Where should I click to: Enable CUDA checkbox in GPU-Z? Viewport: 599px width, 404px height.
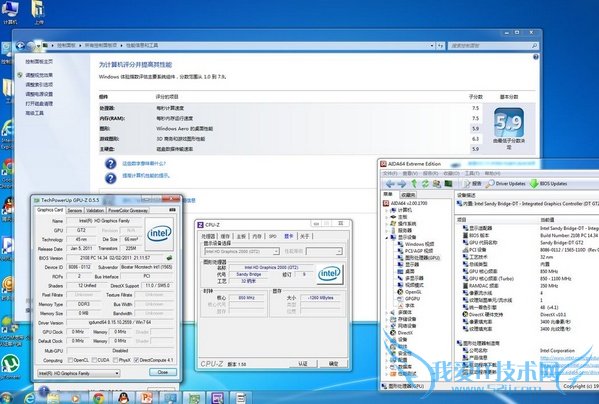(x=94, y=360)
